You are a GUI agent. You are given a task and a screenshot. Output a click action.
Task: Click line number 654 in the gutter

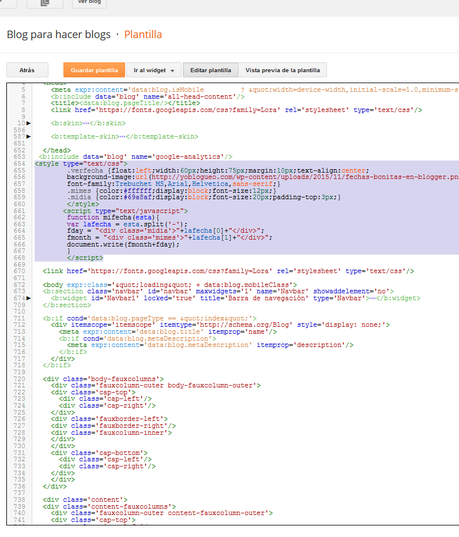(20, 164)
